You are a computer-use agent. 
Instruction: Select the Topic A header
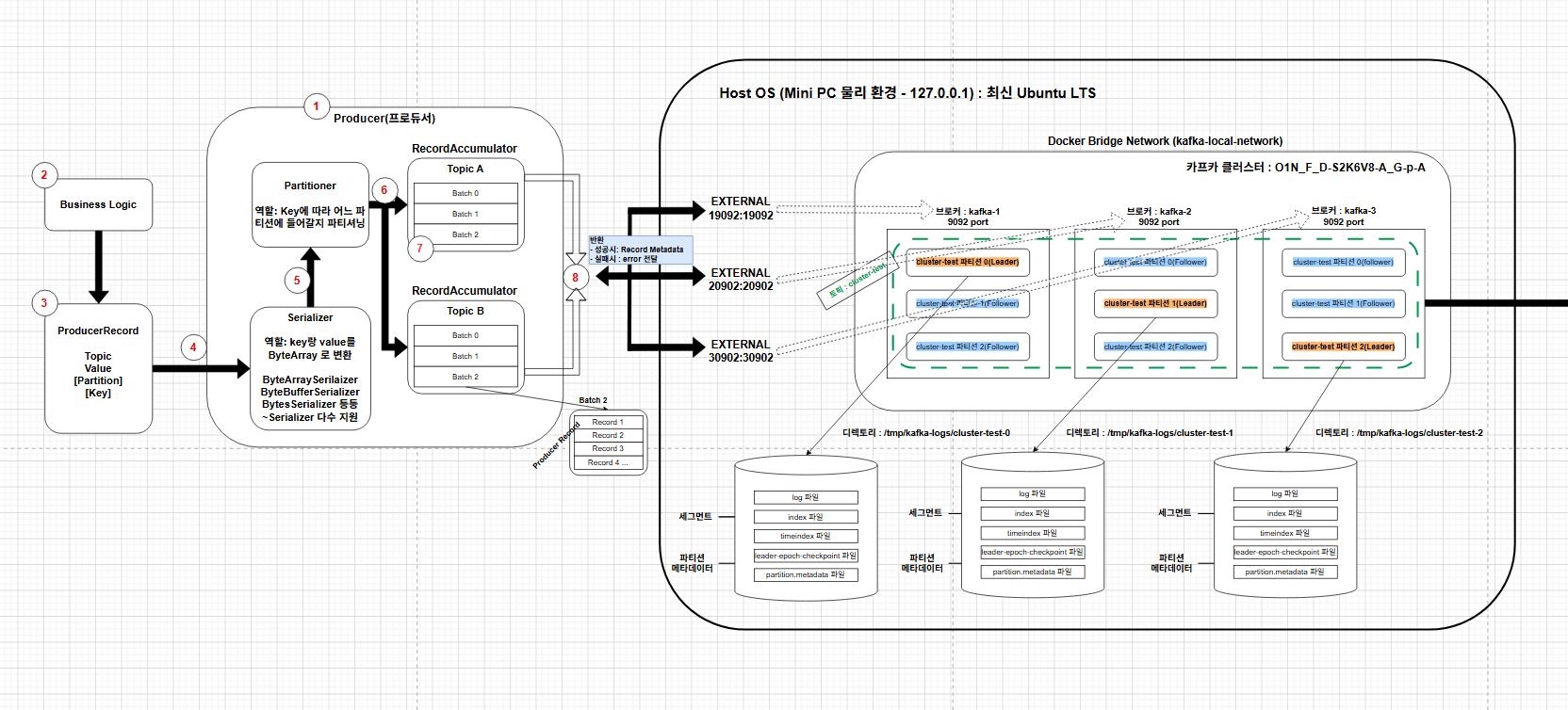tap(465, 169)
